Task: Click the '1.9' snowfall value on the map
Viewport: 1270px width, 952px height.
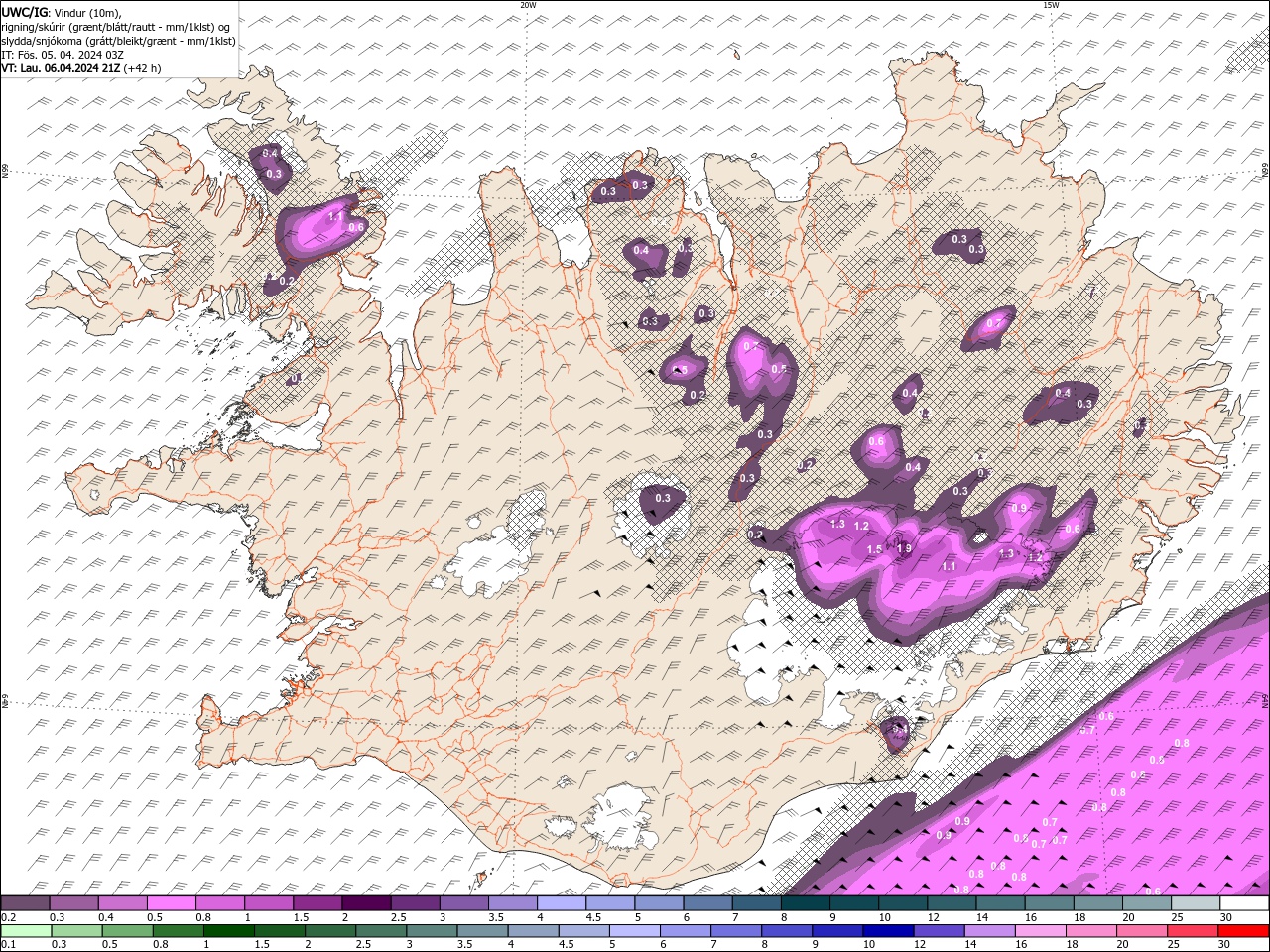Action: [904, 548]
